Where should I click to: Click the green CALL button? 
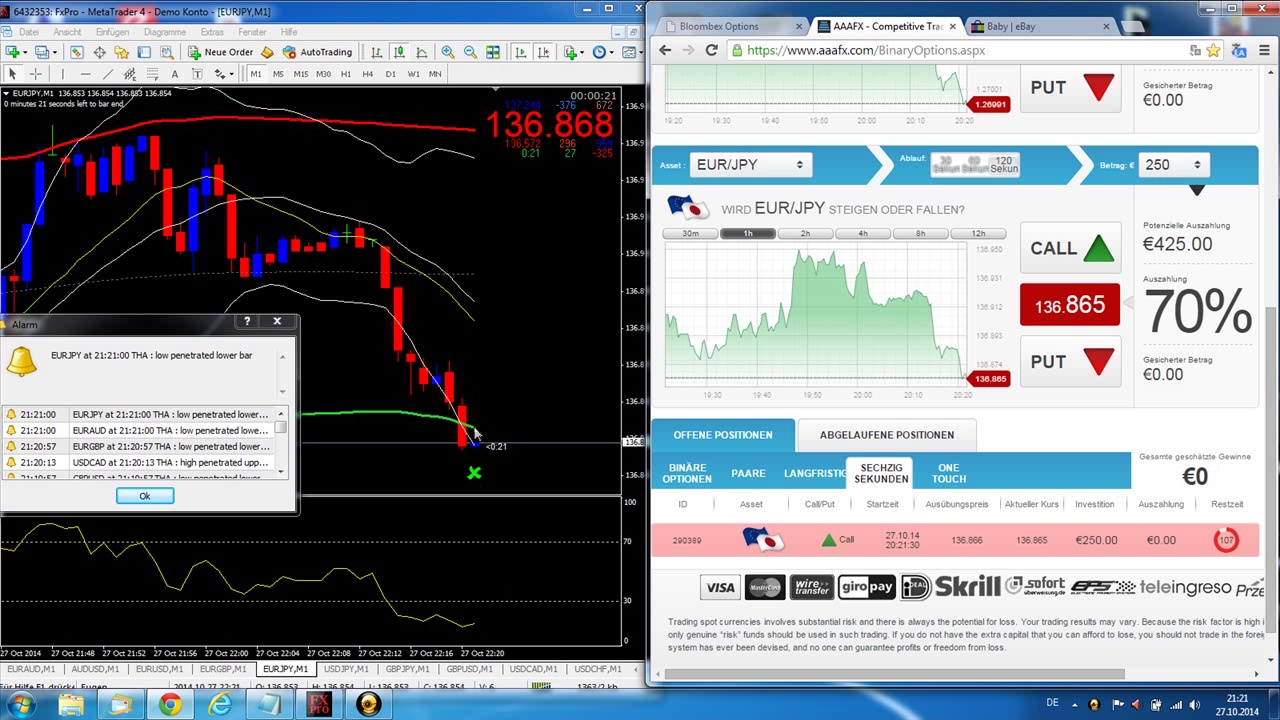(x=1071, y=248)
